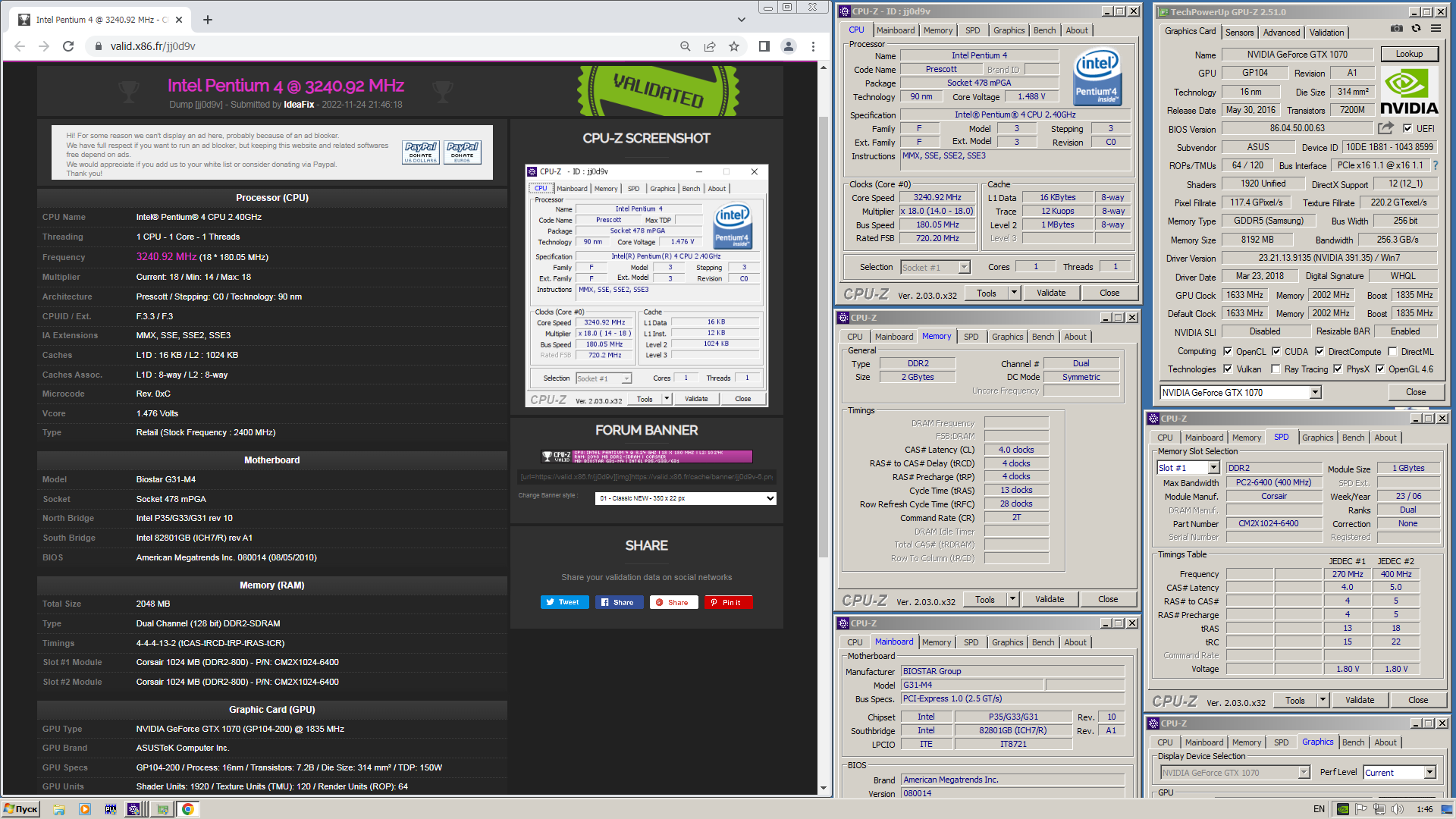Open Perf Level Current dropdown
The image size is (1456, 819).
[x=1399, y=773]
